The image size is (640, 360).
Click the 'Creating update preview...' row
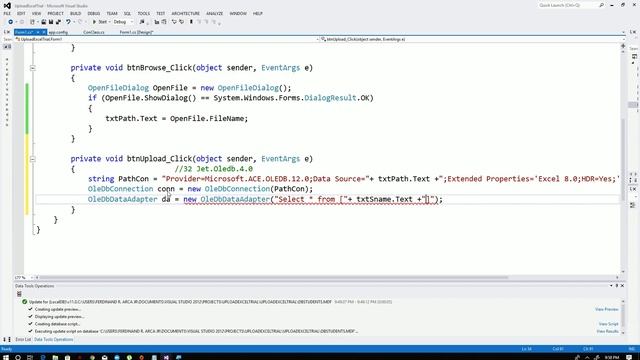tap(54, 309)
